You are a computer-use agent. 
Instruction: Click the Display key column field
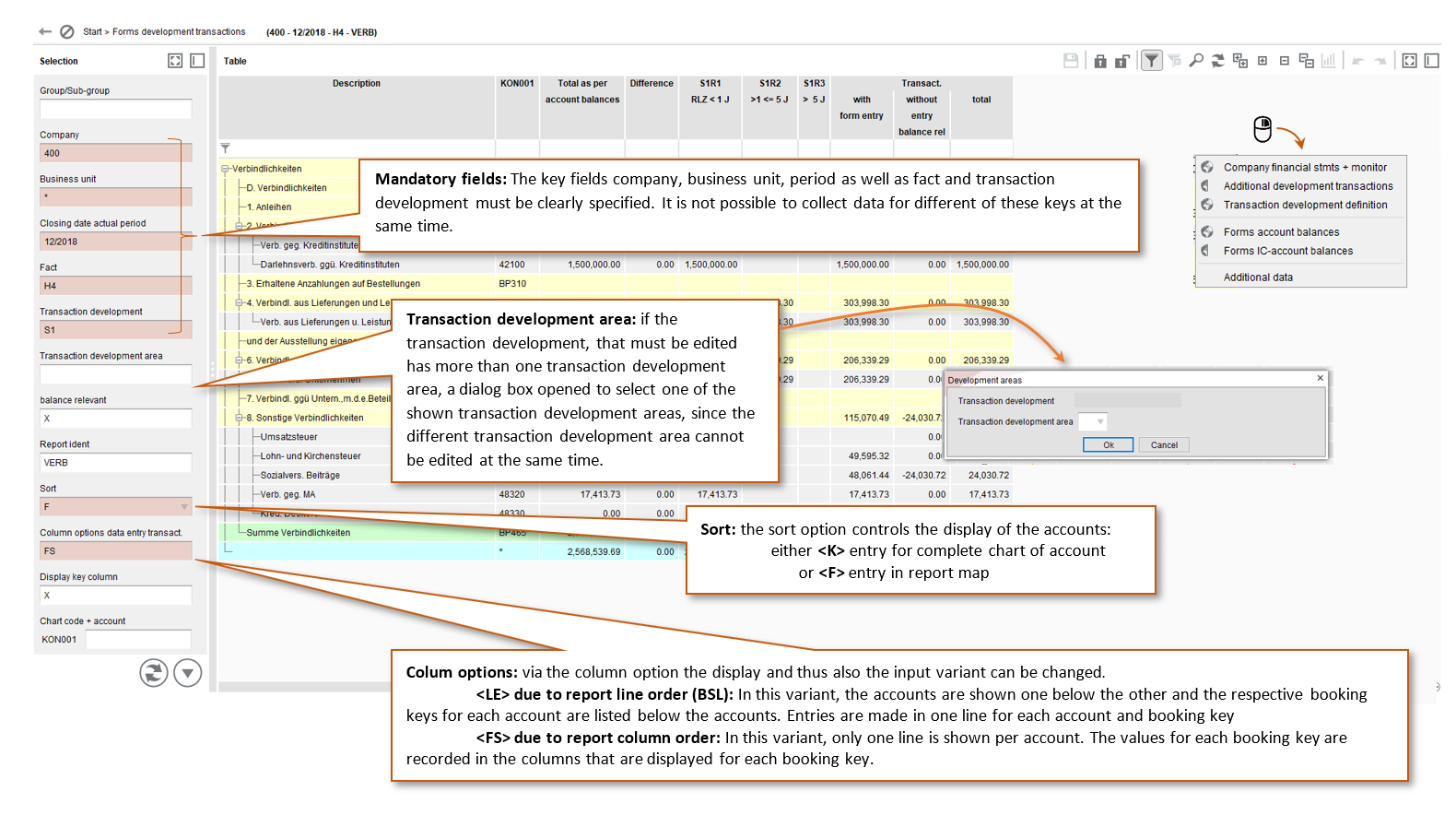[116, 596]
